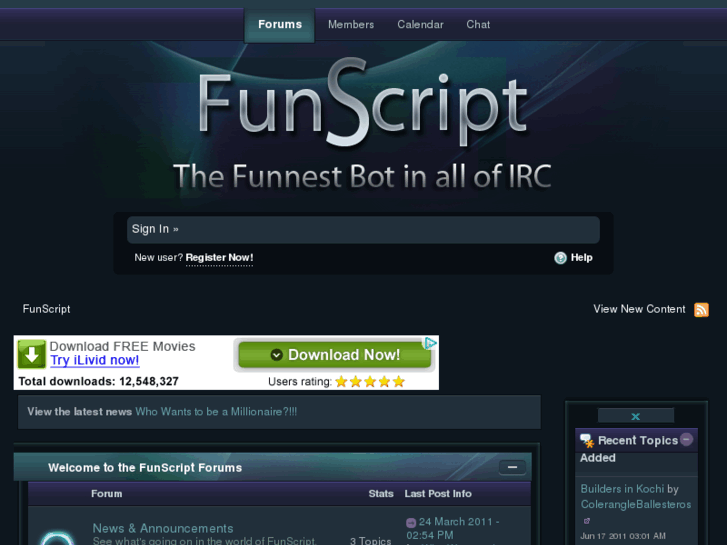Click the orange RSS feed icon

tap(701, 309)
